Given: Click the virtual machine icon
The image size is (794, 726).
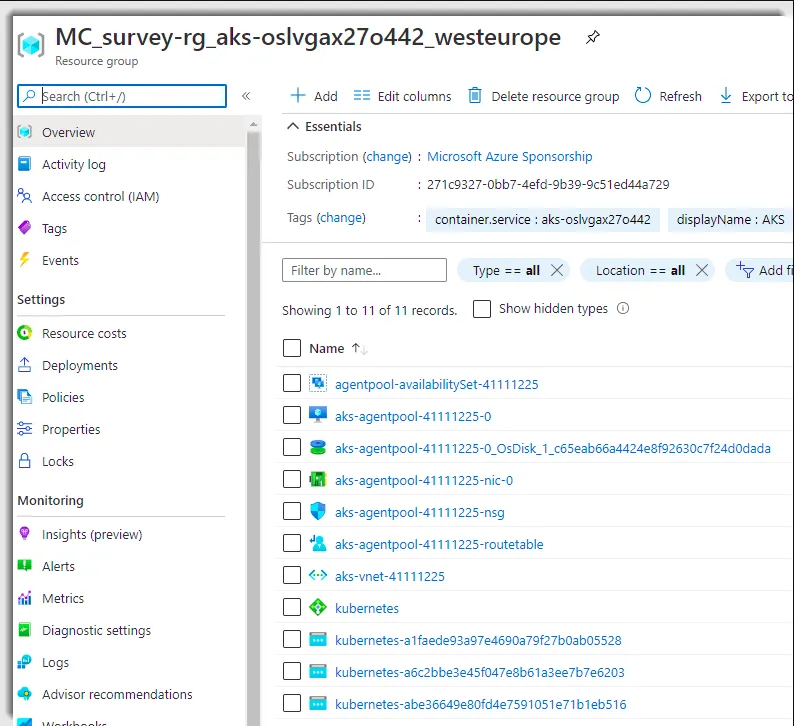Looking at the screenshot, I should 318,415.
